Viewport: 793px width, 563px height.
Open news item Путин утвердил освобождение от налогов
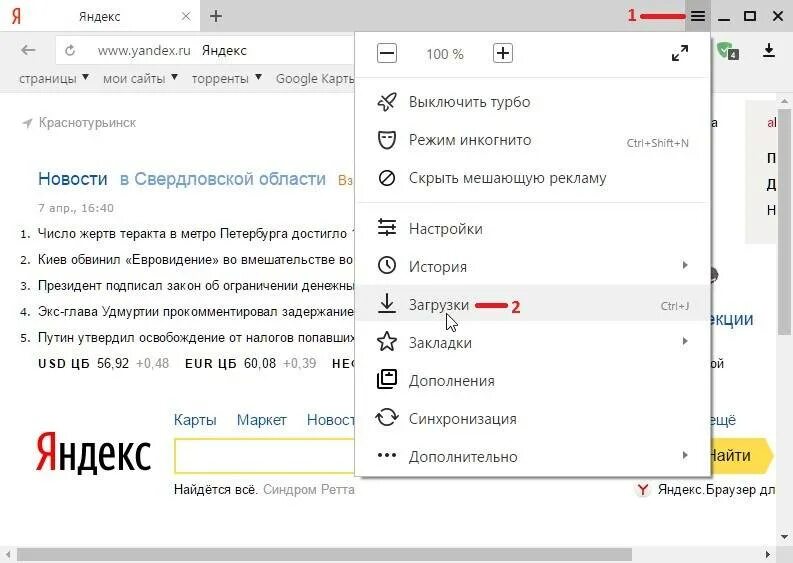(195, 337)
